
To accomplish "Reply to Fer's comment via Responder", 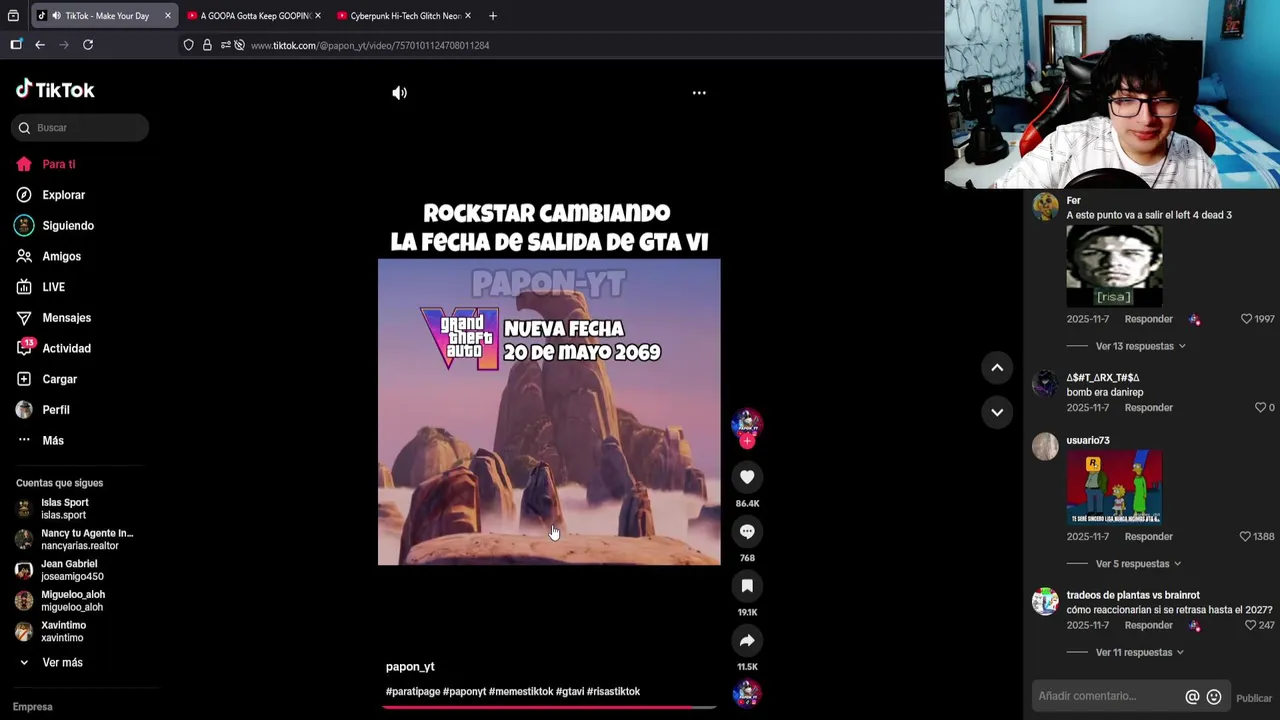I will click(1148, 319).
